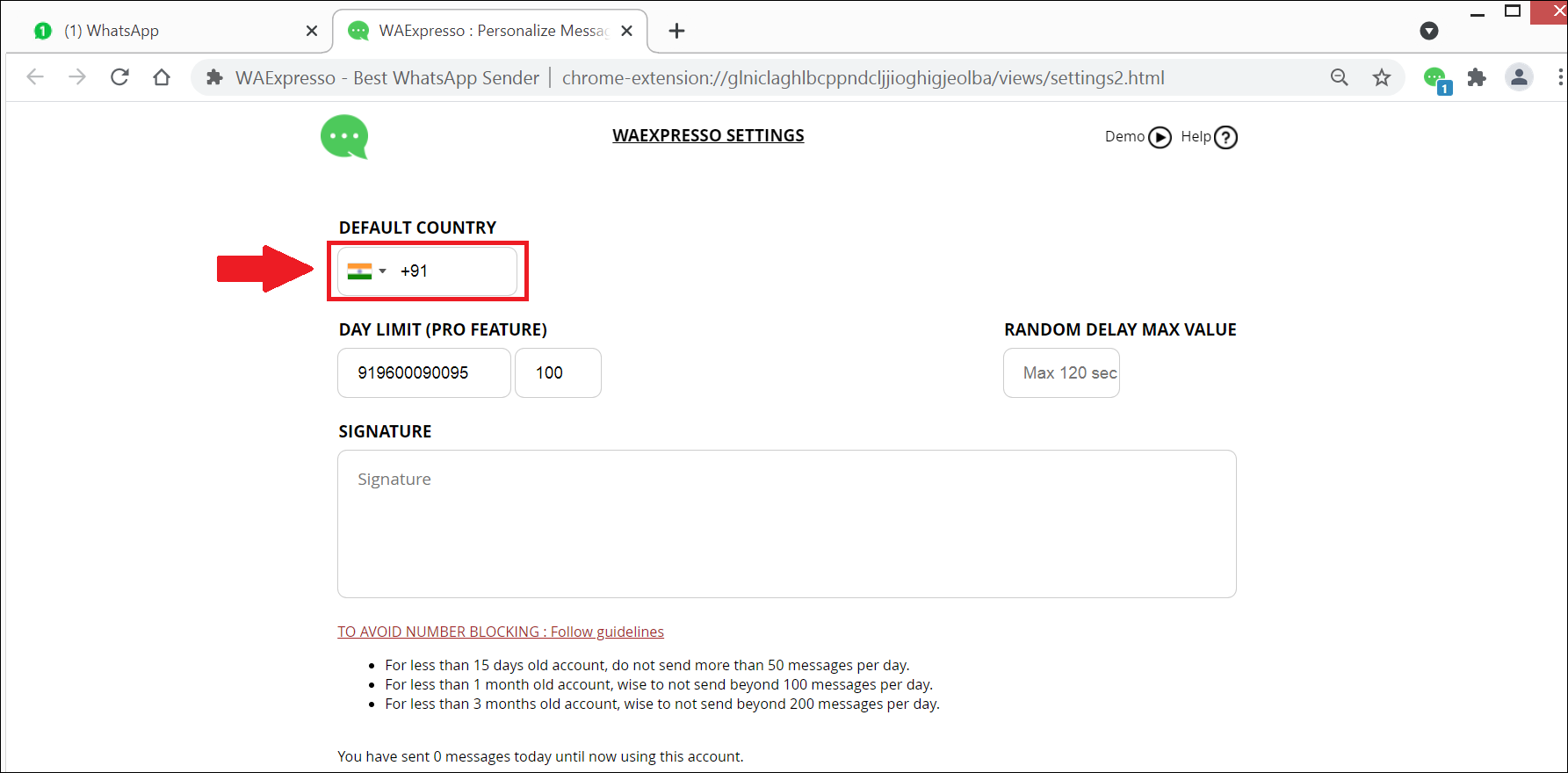
Task: Open the Chrome extensions puzzle icon
Action: tap(1477, 78)
